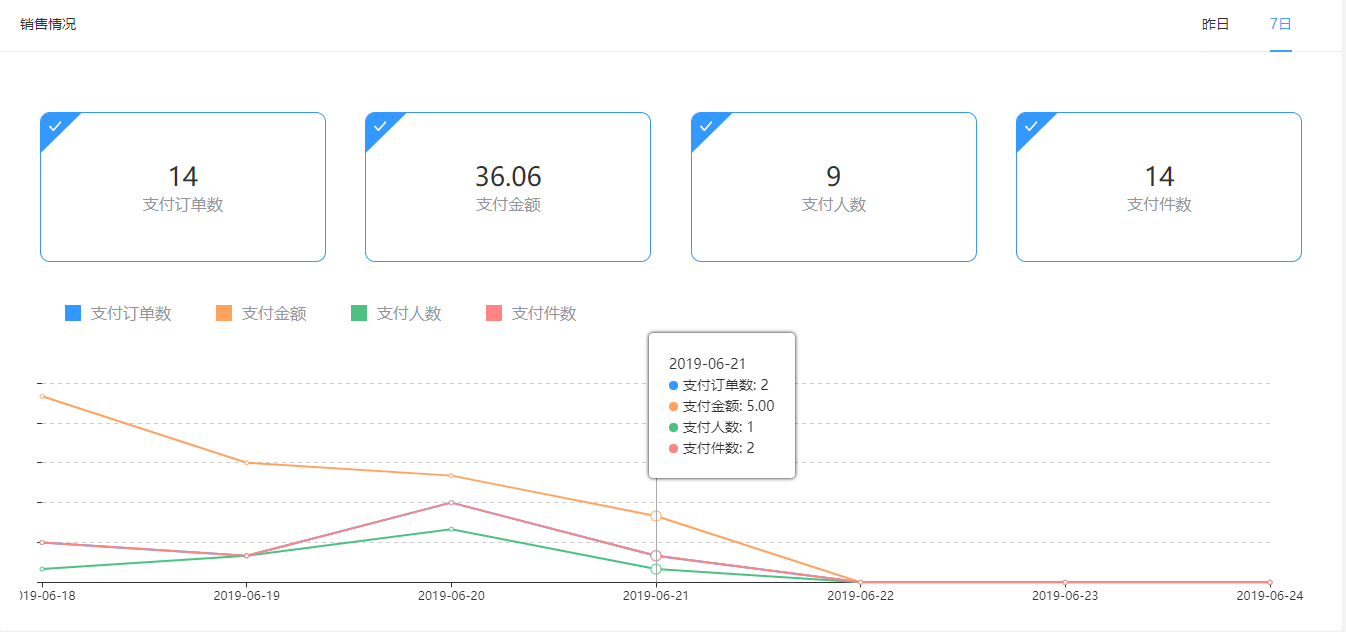Click the 2019-06-22 x-axis date label

point(860,596)
